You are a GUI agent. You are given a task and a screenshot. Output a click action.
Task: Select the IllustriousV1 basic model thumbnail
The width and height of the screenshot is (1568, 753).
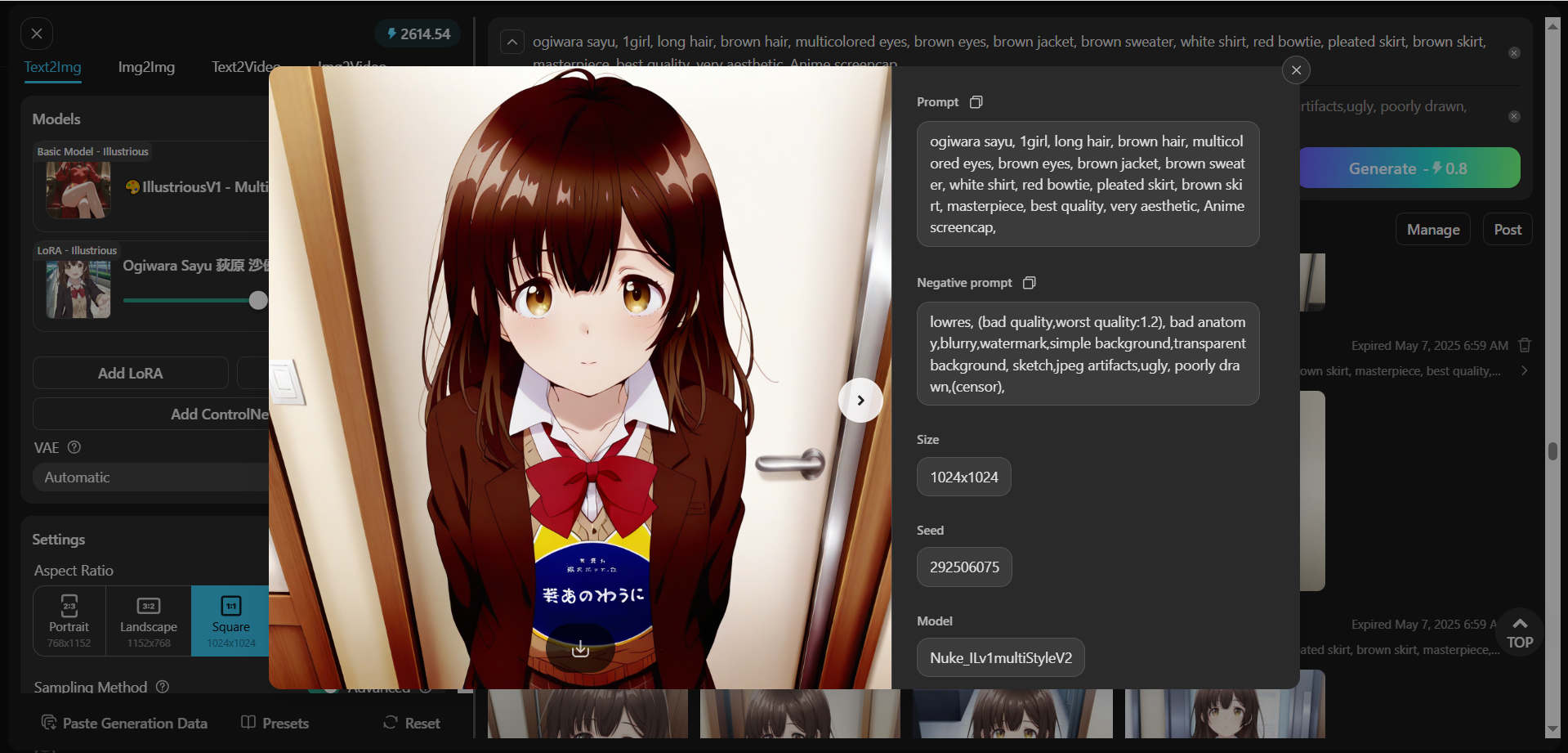78,190
